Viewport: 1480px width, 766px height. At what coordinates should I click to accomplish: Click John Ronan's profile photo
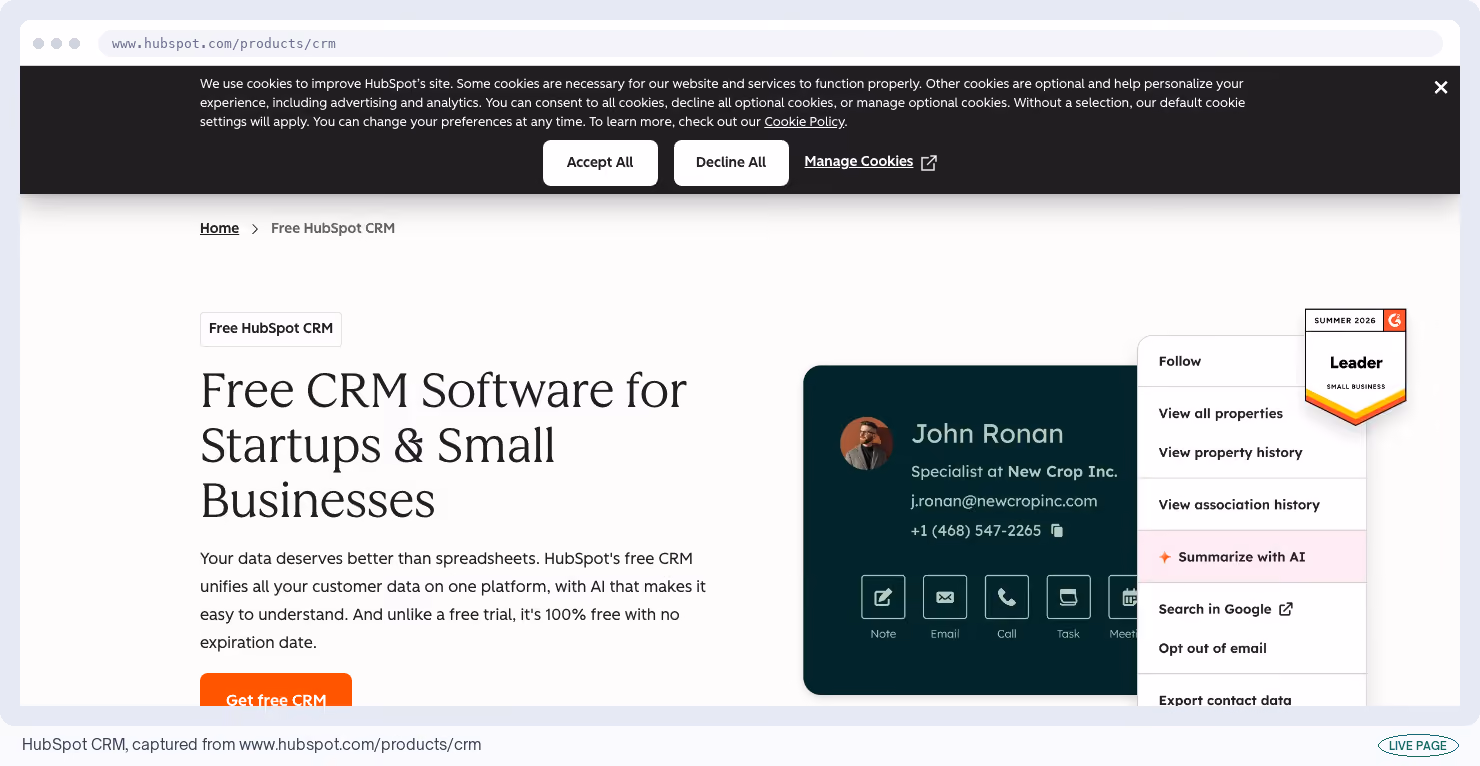point(866,443)
